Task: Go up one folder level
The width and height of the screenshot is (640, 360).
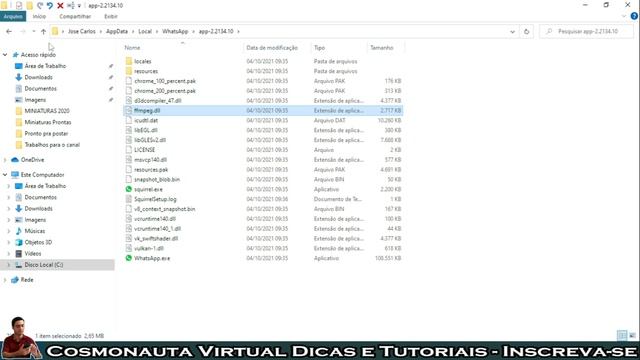Action: point(43,31)
